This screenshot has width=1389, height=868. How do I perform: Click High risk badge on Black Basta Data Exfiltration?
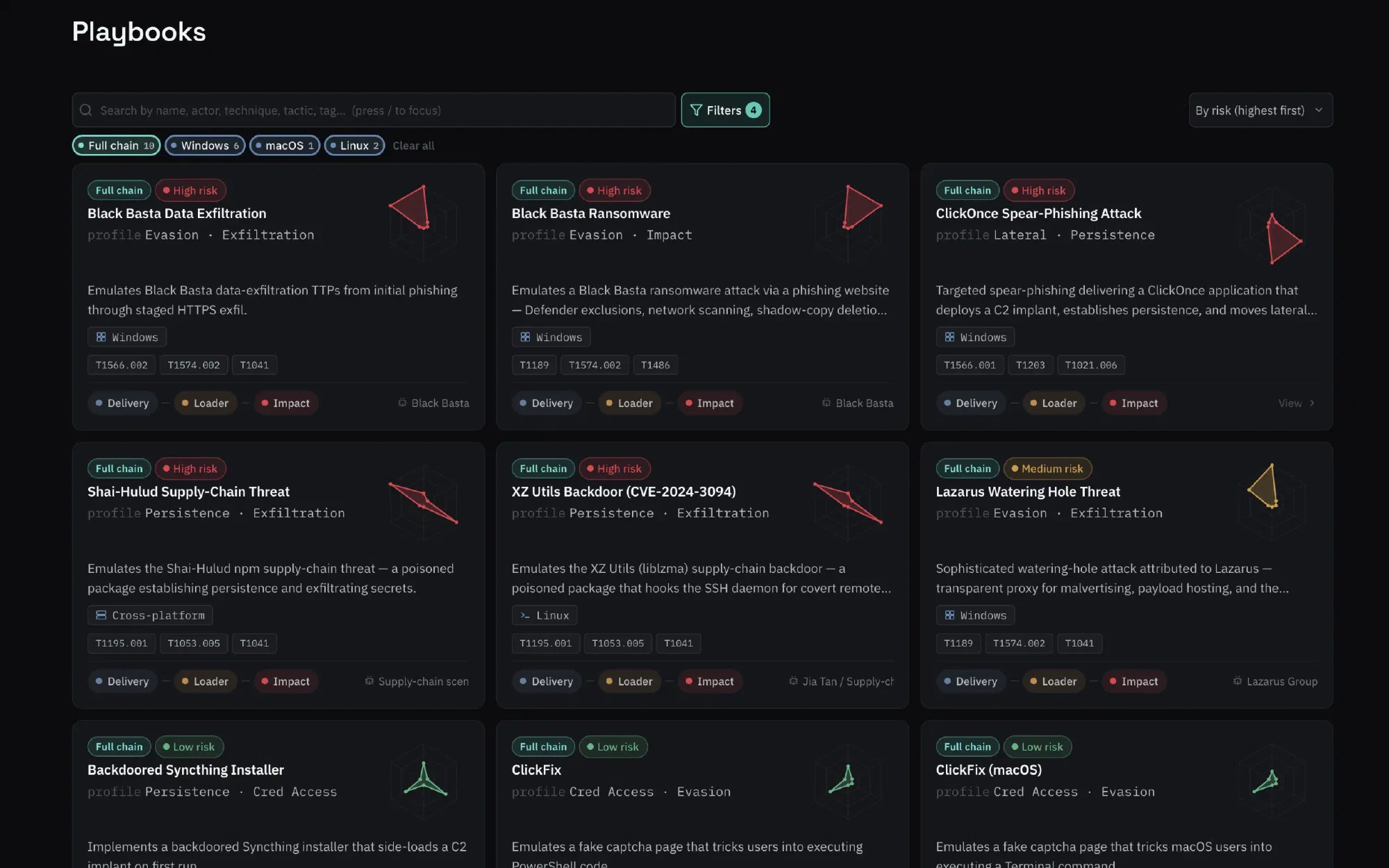point(190,190)
